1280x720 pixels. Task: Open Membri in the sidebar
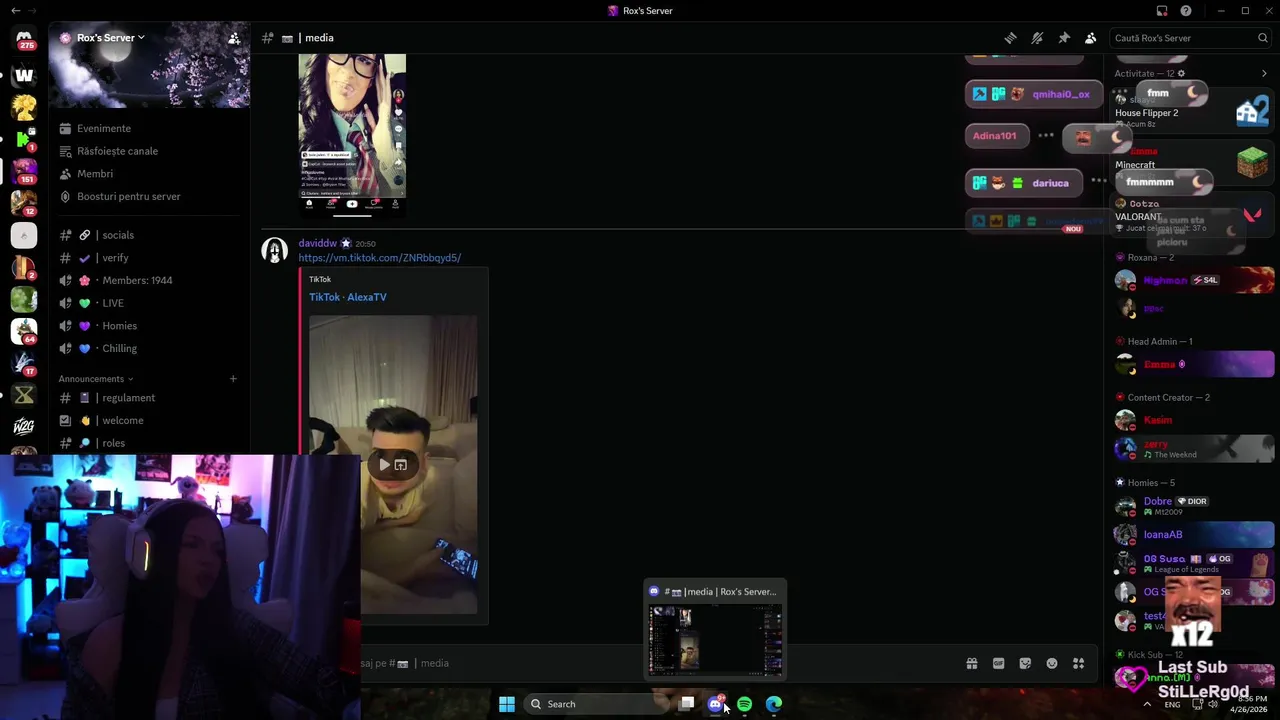tap(150, 174)
